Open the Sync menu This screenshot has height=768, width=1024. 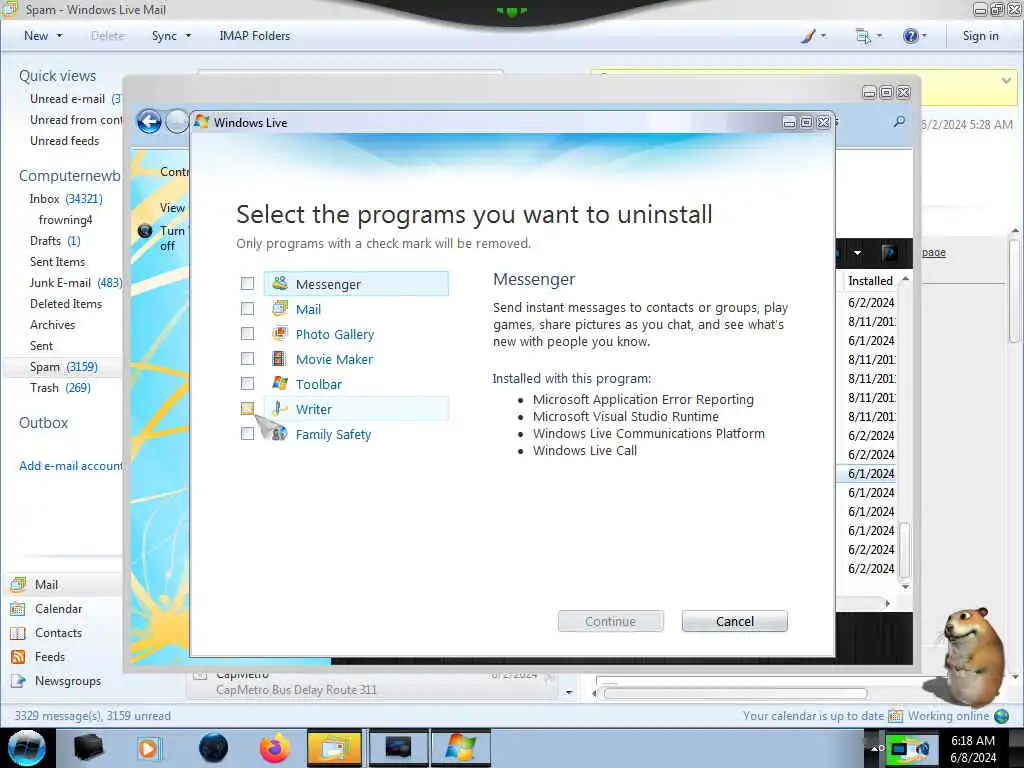[164, 36]
